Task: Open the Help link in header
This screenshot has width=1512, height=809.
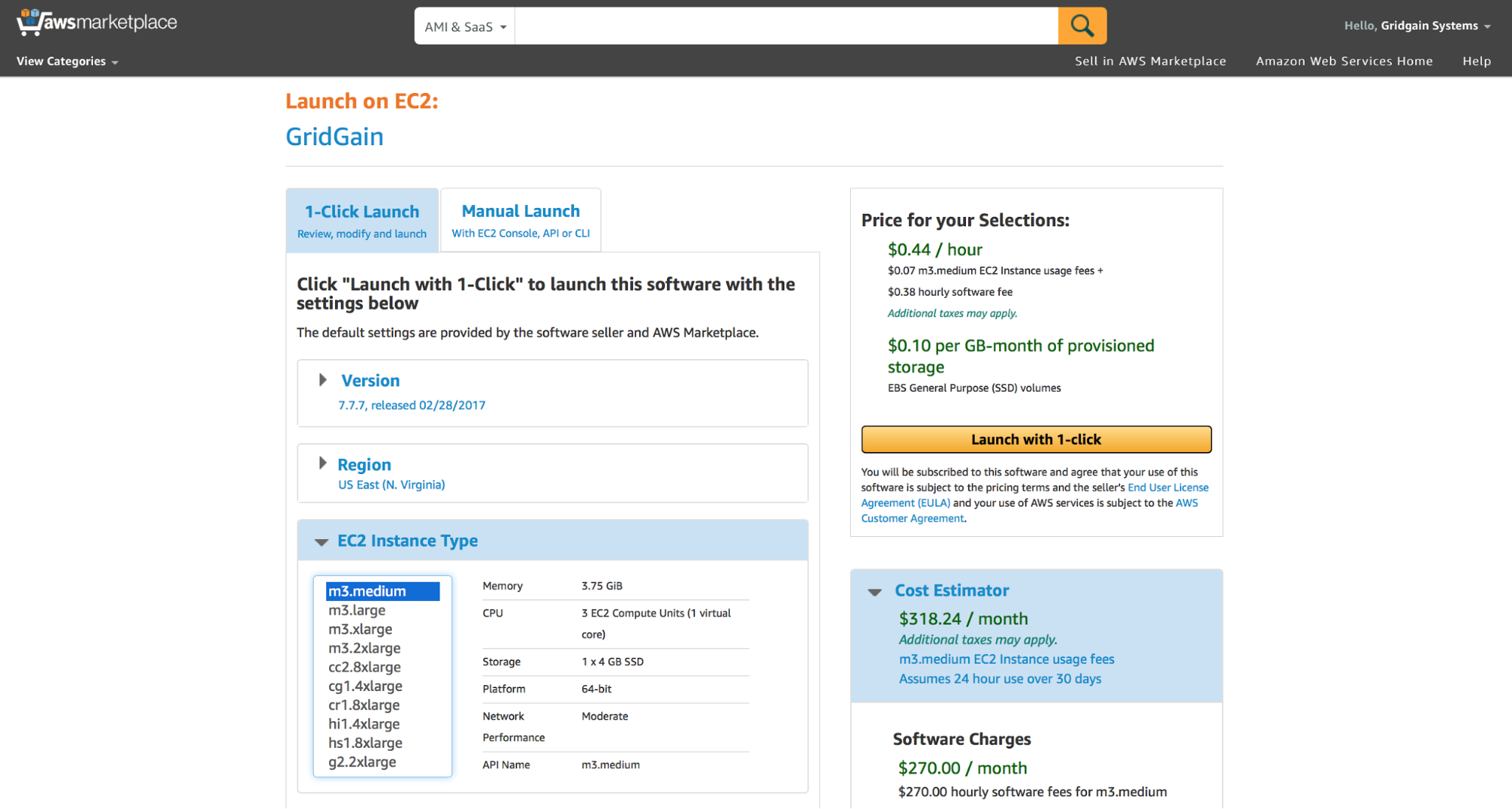Action: point(1476,61)
